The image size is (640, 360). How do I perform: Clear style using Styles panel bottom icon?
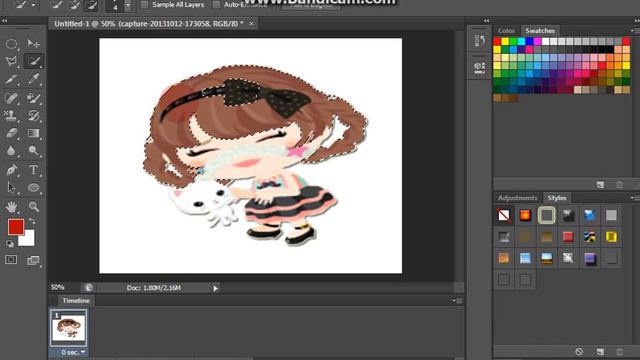click(x=579, y=351)
